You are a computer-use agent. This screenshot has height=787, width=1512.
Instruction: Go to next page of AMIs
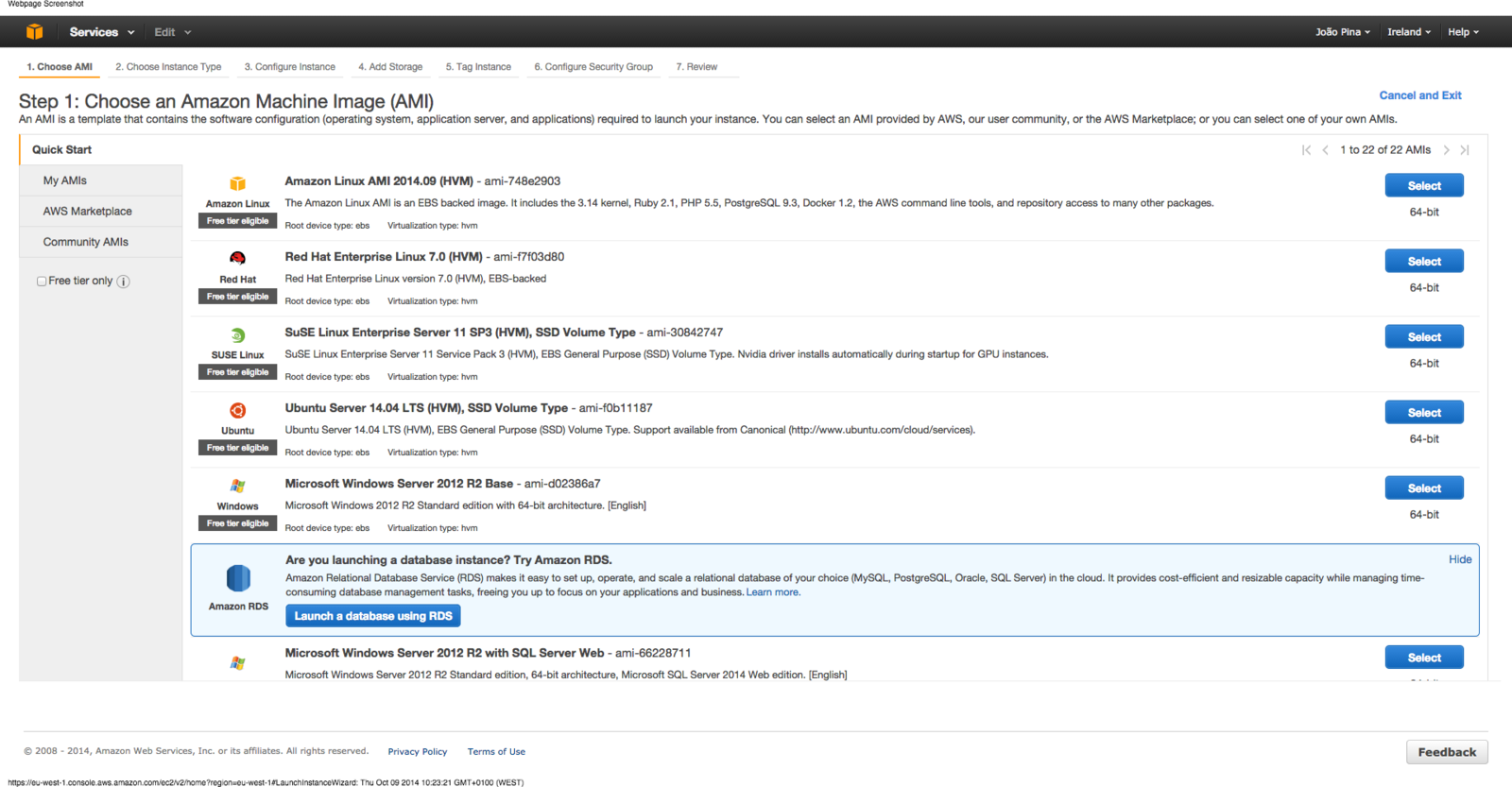tap(1446, 150)
